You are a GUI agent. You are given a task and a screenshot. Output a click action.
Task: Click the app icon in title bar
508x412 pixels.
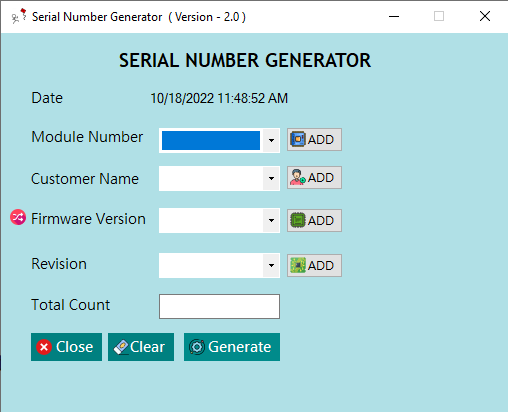[19, 16]
